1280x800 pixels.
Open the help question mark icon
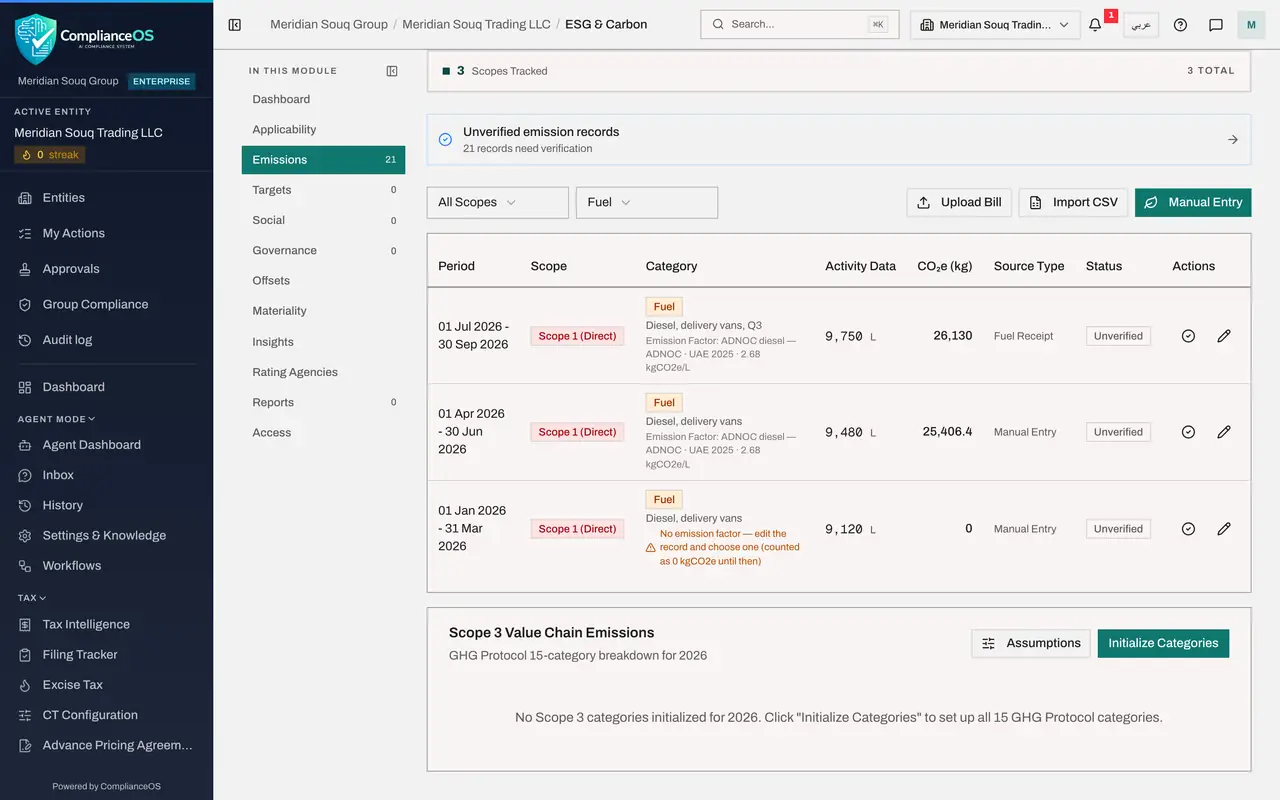1180,25
